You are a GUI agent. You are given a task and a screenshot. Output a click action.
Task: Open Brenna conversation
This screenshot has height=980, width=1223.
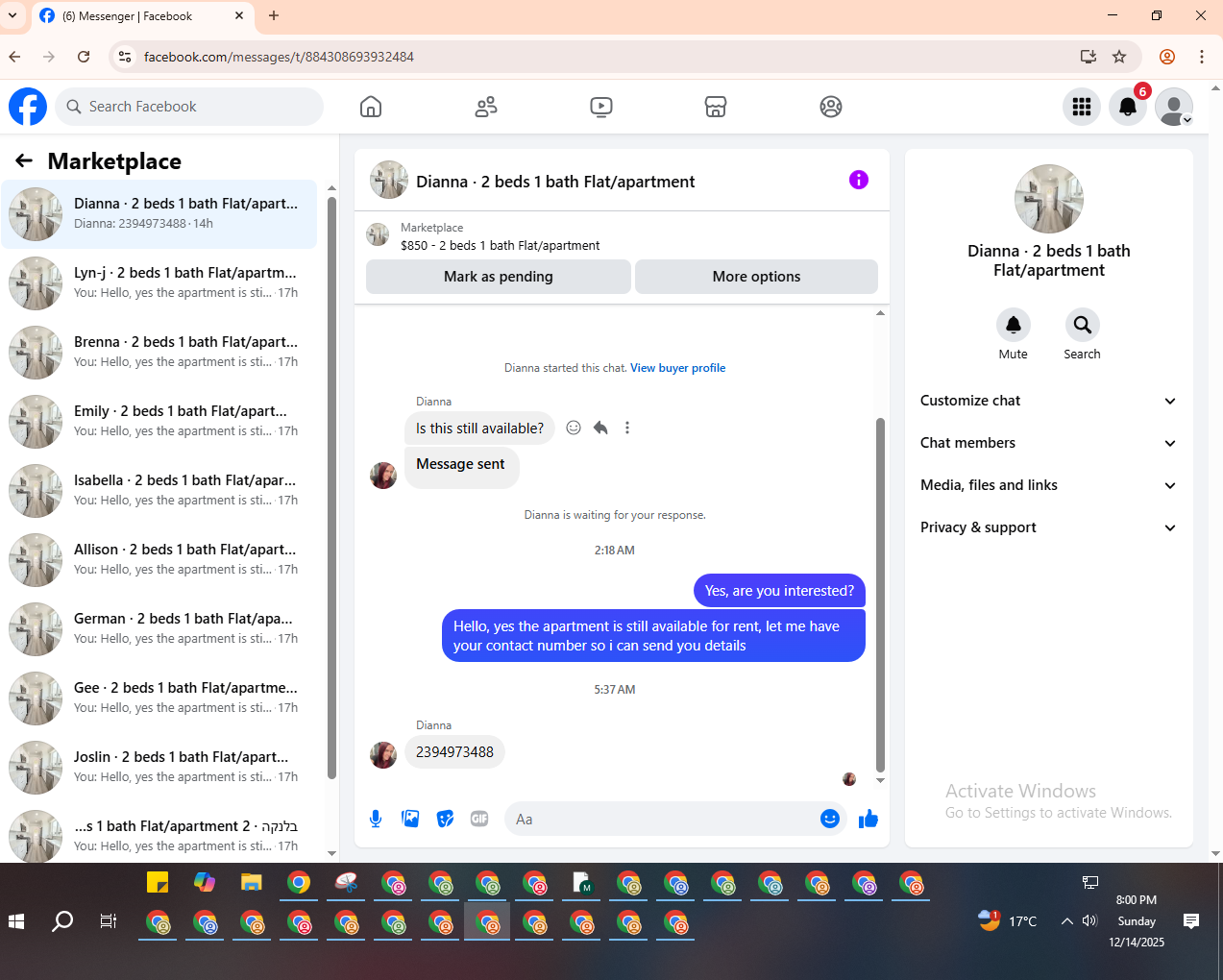click(x=159, y=353)
